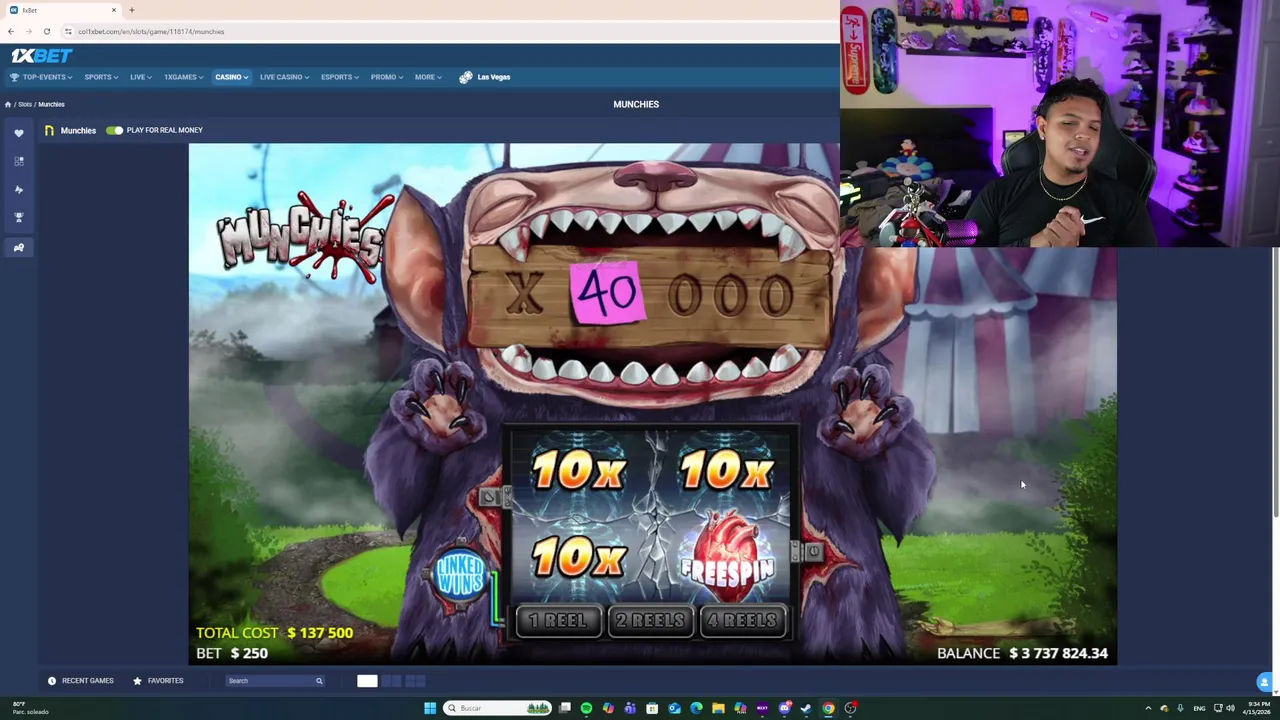Select four-game grid view layout

point(415,681)
